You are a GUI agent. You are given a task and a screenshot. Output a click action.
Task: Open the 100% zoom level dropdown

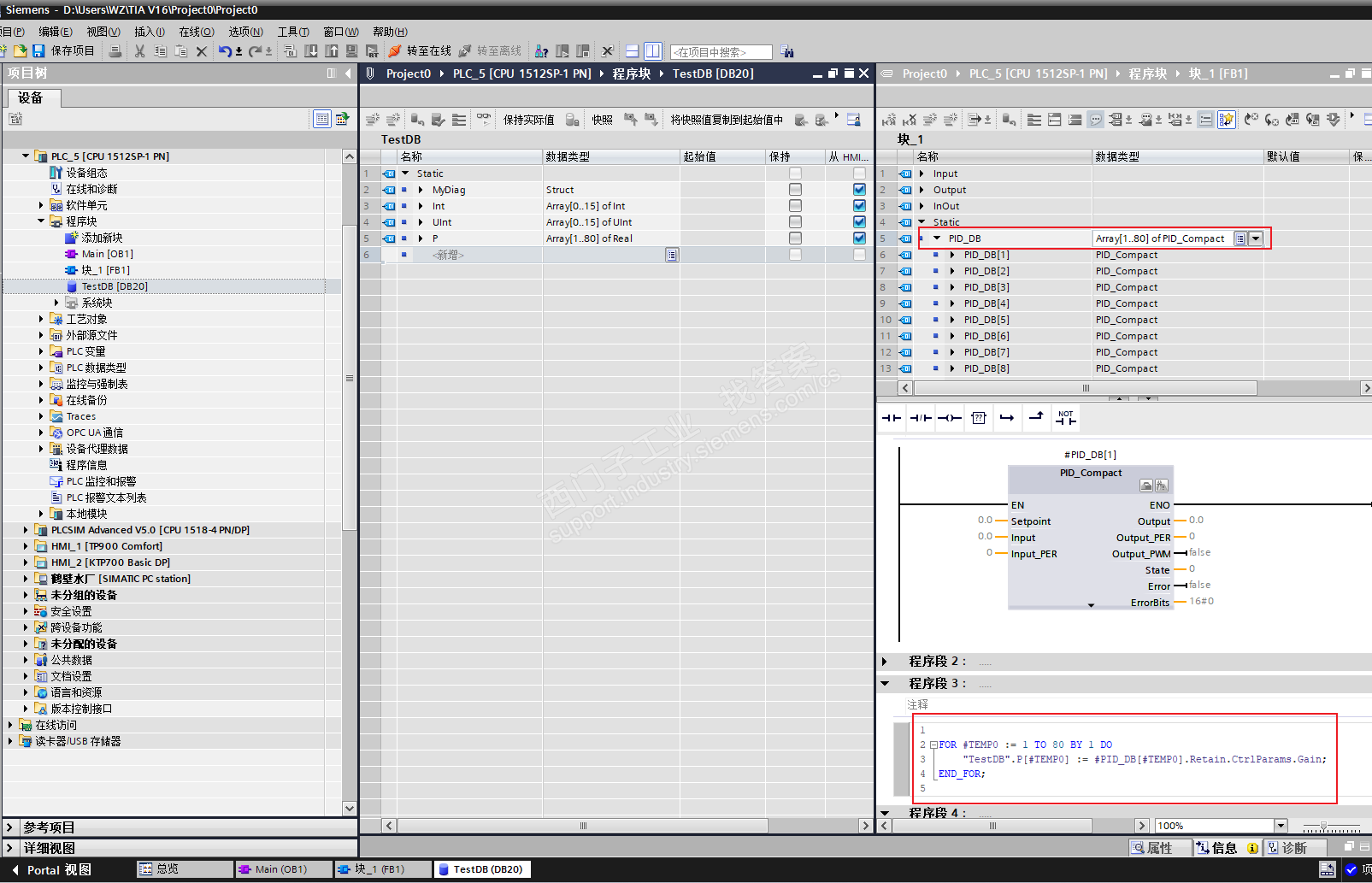(x=1281, y=826)
